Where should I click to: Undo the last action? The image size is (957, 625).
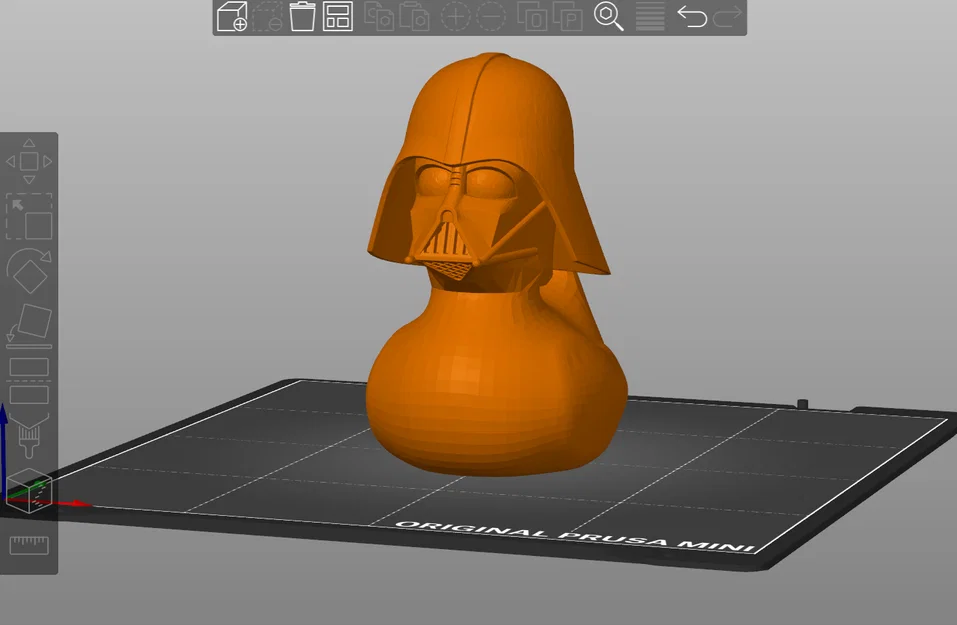click(693, 17)
